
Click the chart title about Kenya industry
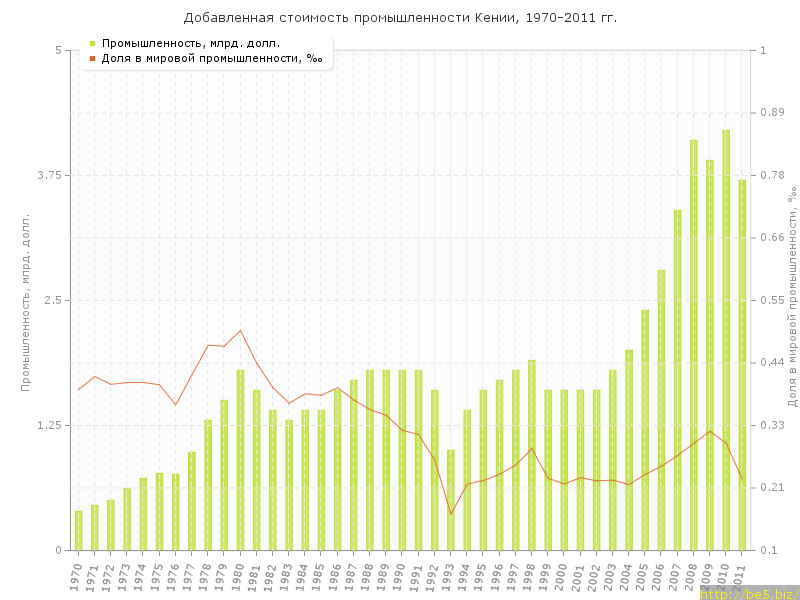[x=400, y=18]
